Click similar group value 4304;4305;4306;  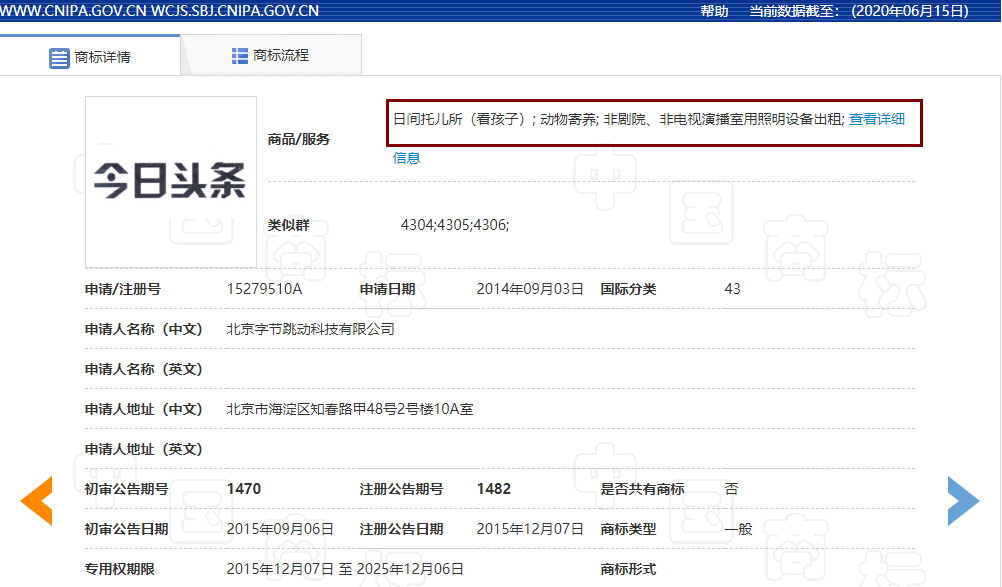[455, 225]
